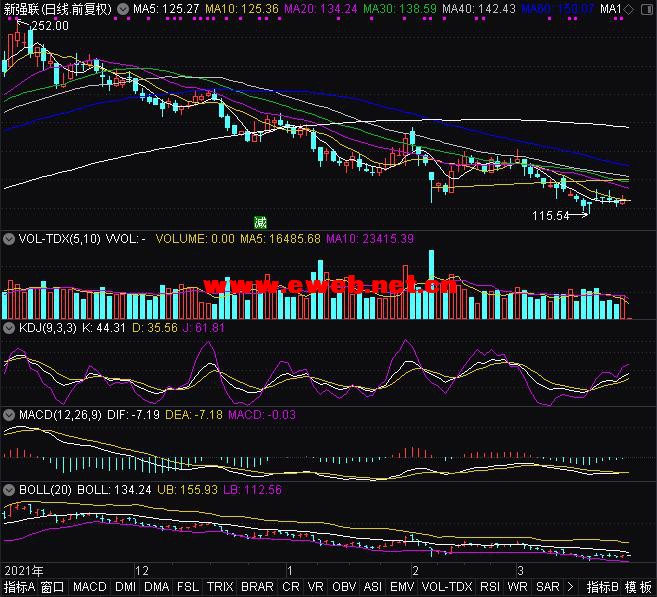This screenshot has width=657, height=597.
Task: Click the green 减 marker on chart
Action: (261, 222)
